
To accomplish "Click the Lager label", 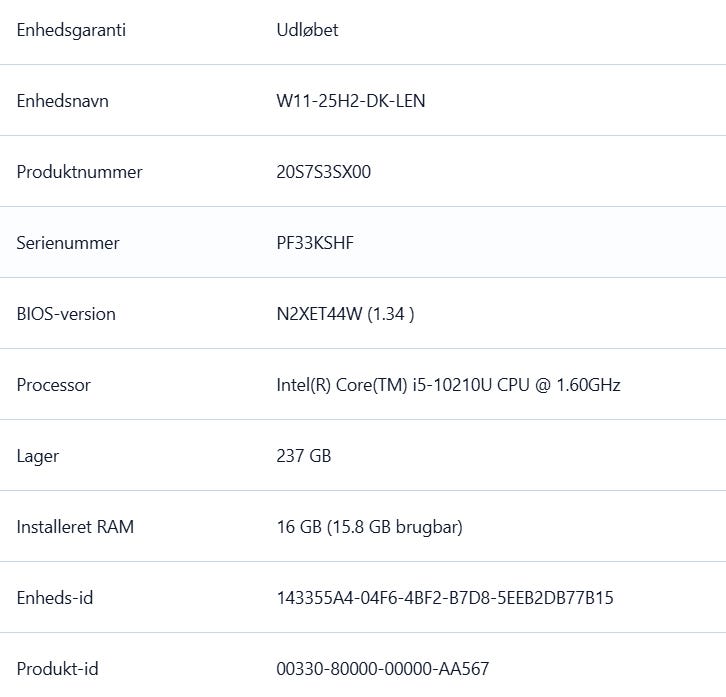I will coord(38,456).
